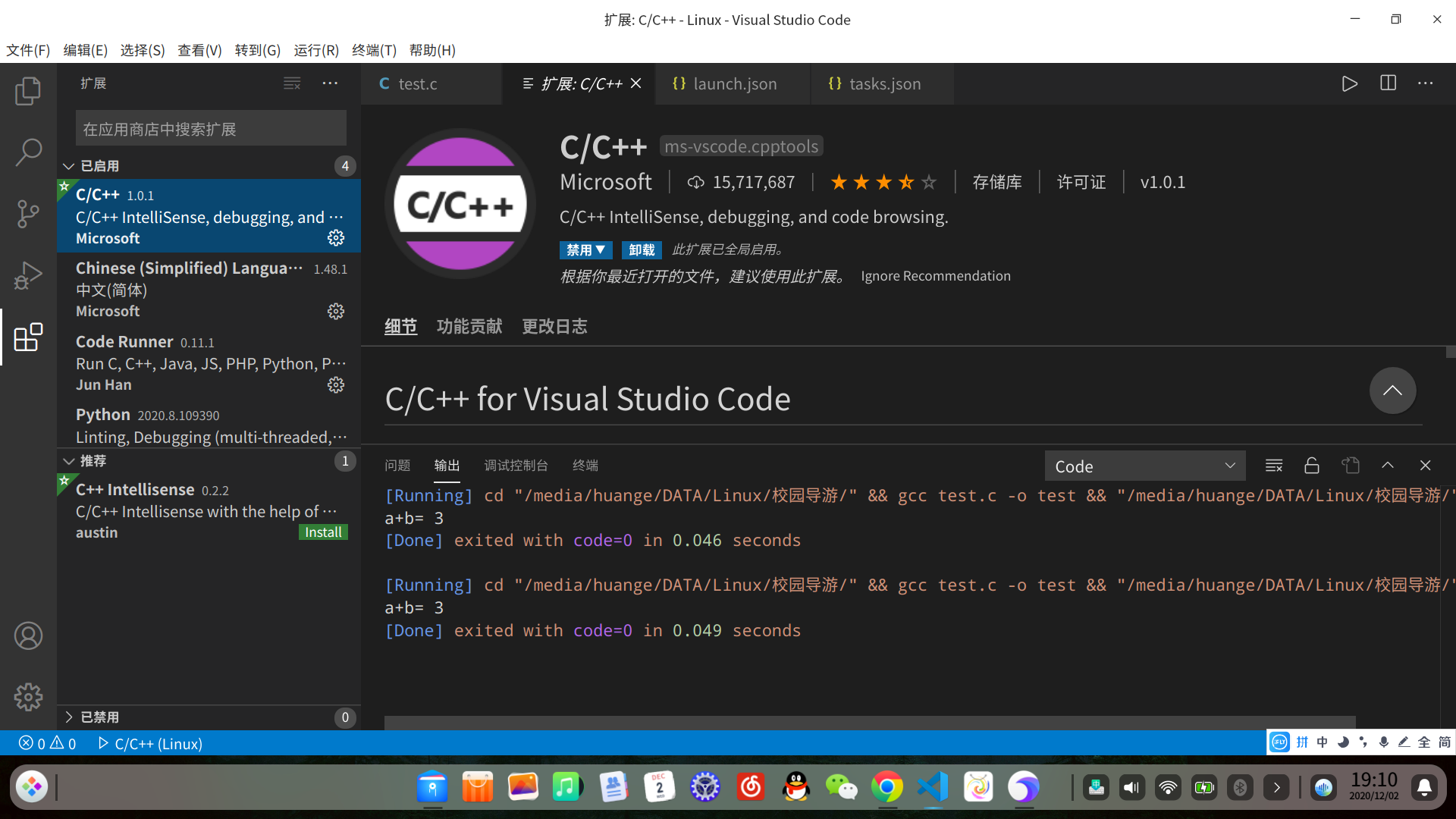Run code with the play button
This screenshot has height=819, width=1456.
(1349, 83)
